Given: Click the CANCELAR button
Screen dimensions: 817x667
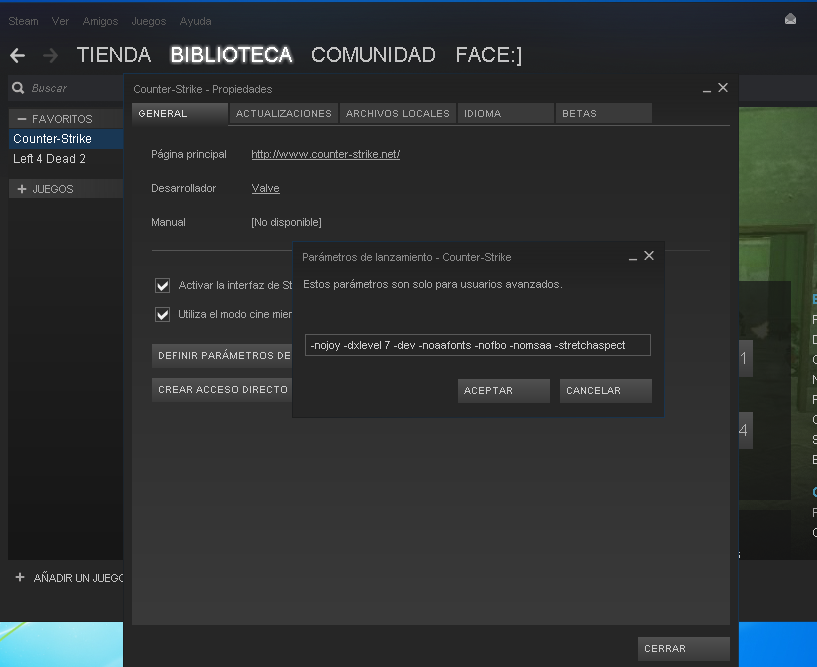Looking at the screenshot, I should coord(605,391).
